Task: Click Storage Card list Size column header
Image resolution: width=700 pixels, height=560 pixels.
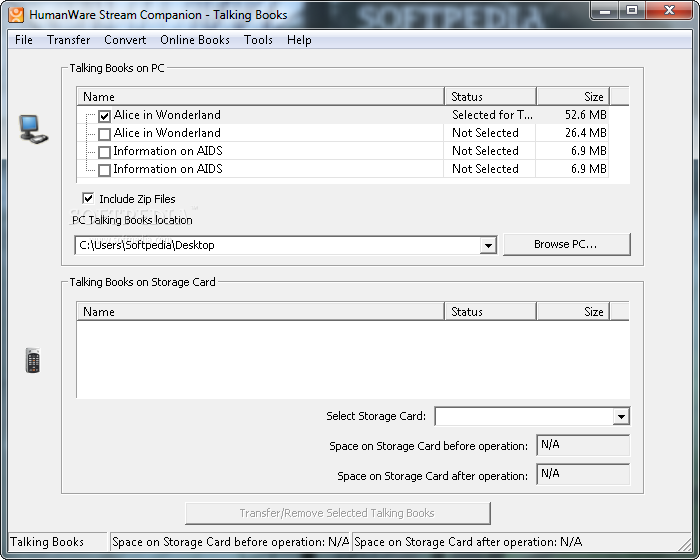Action: point(573,311)
